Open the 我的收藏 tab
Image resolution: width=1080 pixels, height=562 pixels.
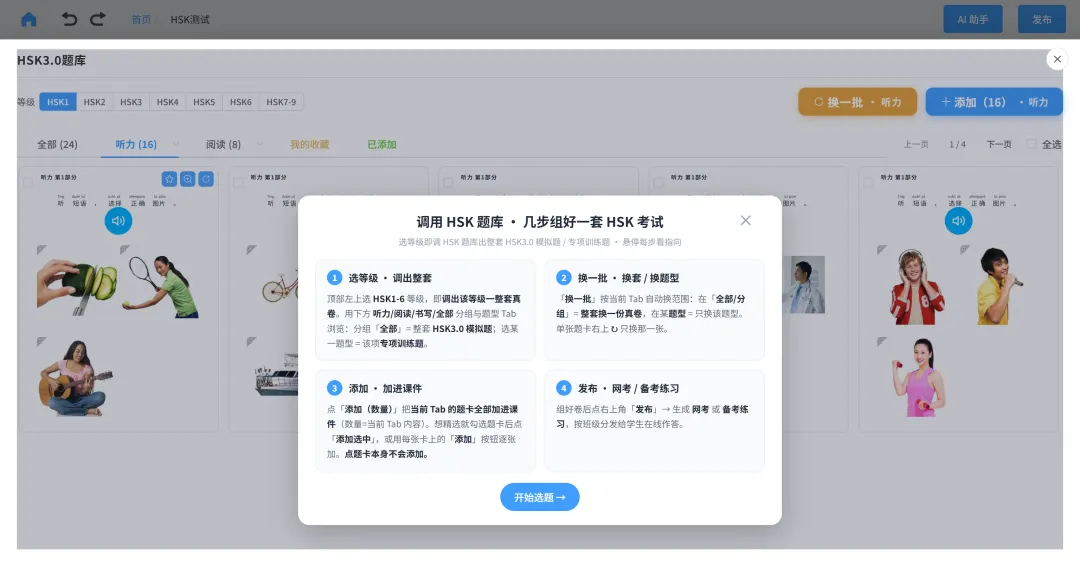(309, 145)
